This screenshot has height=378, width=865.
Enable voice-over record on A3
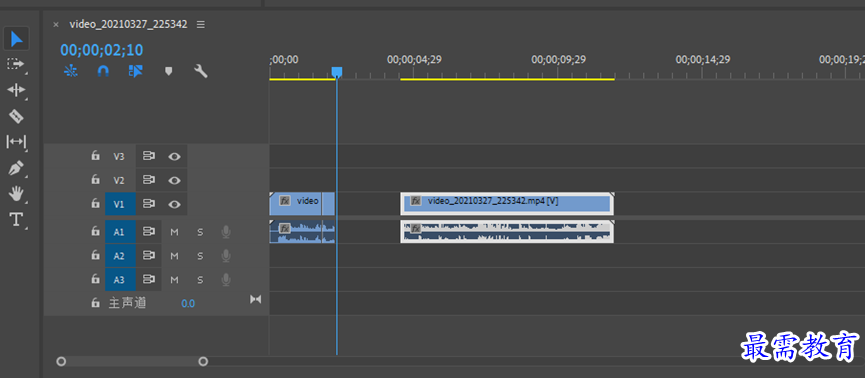coord(226,280)
